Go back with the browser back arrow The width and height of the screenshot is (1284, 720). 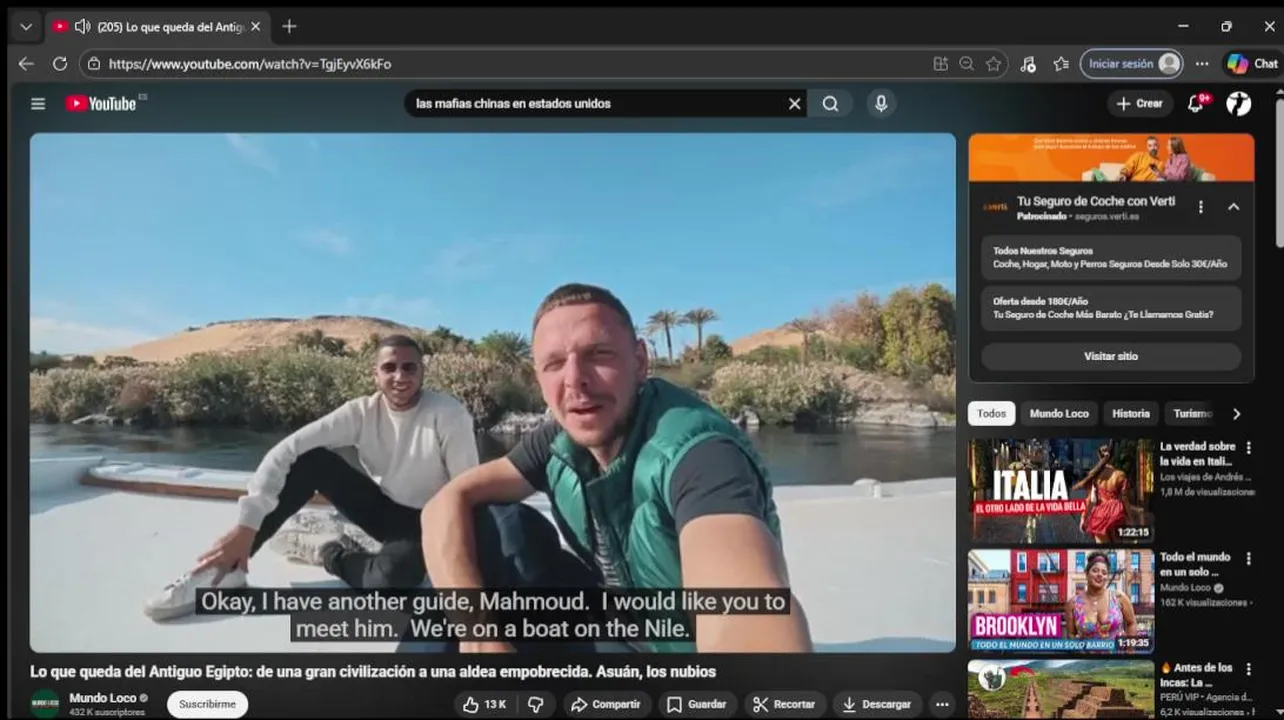click(26, 63)
